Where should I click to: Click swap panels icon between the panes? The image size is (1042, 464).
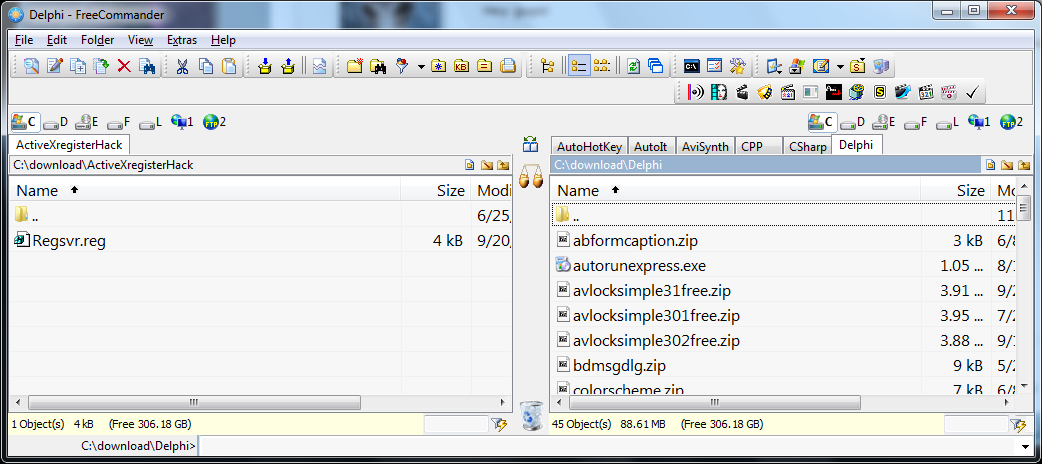530,144
